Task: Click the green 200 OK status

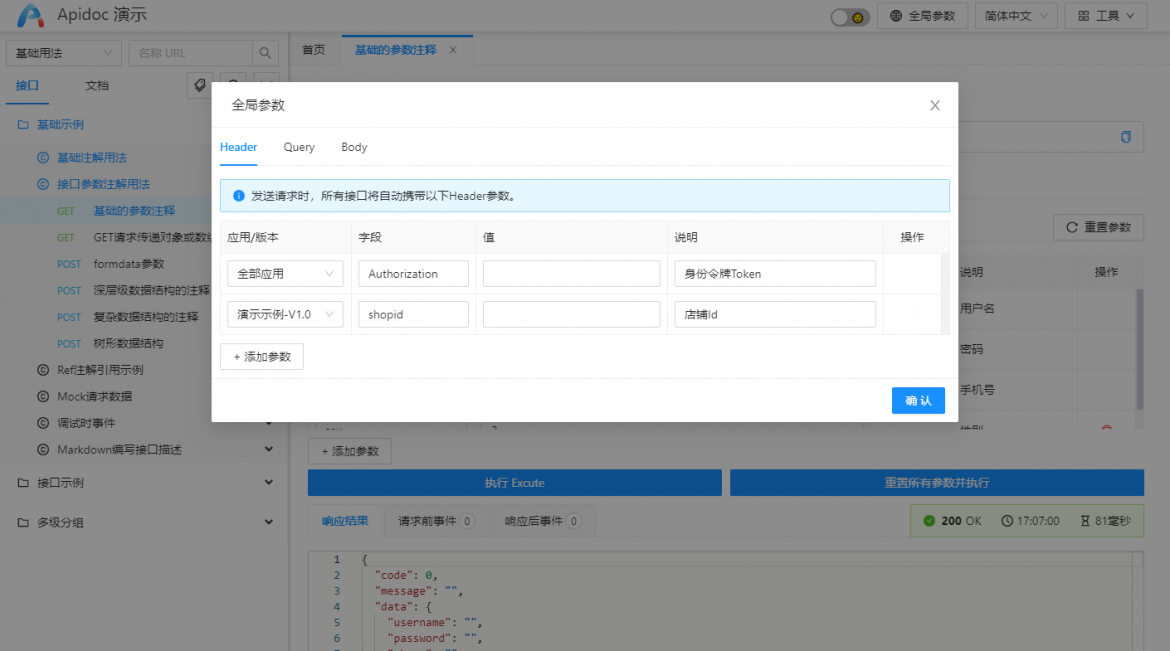Action: click(x=952, y=521)
